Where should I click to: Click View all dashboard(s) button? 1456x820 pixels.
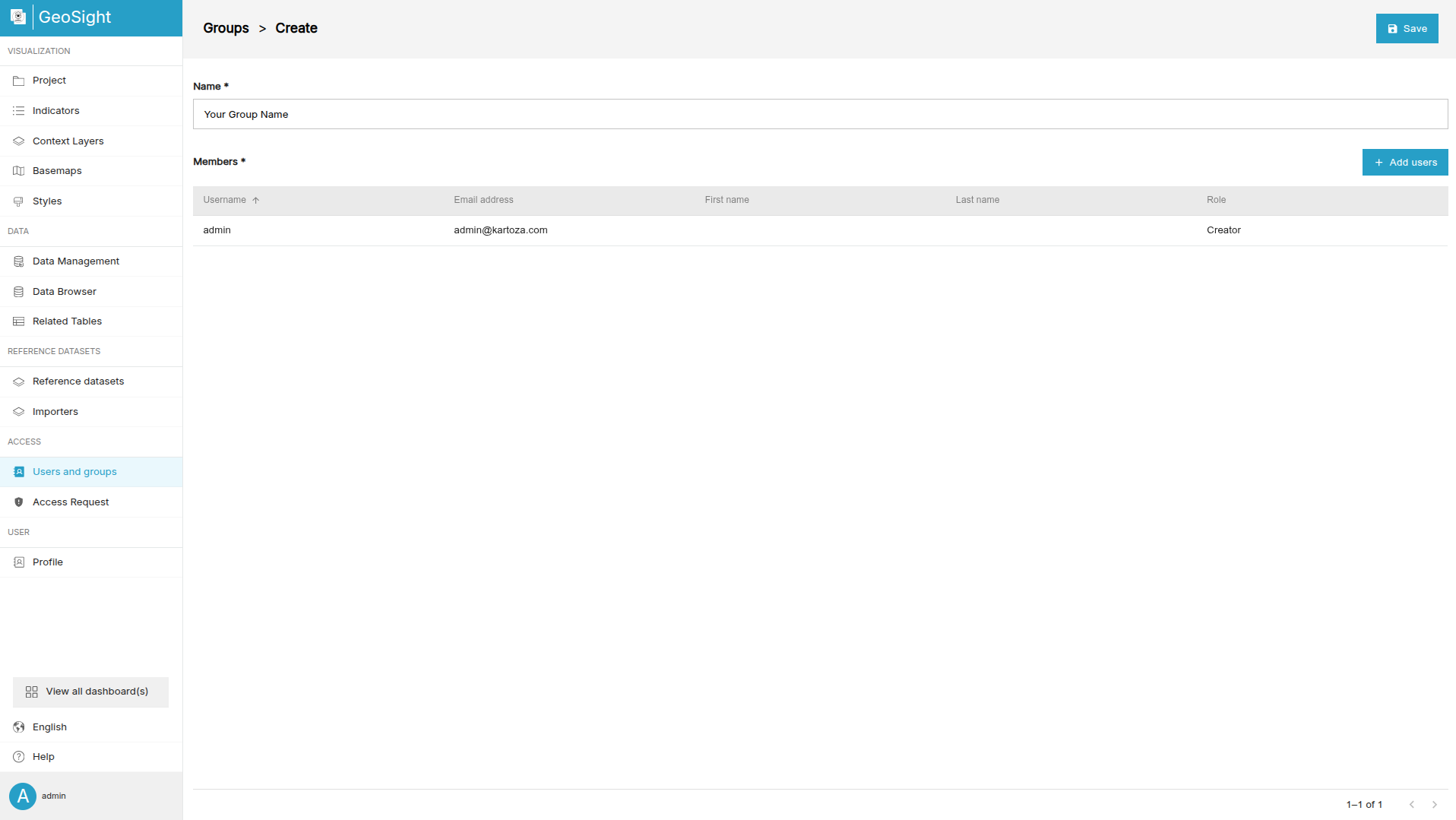click(x=90, y=692)
